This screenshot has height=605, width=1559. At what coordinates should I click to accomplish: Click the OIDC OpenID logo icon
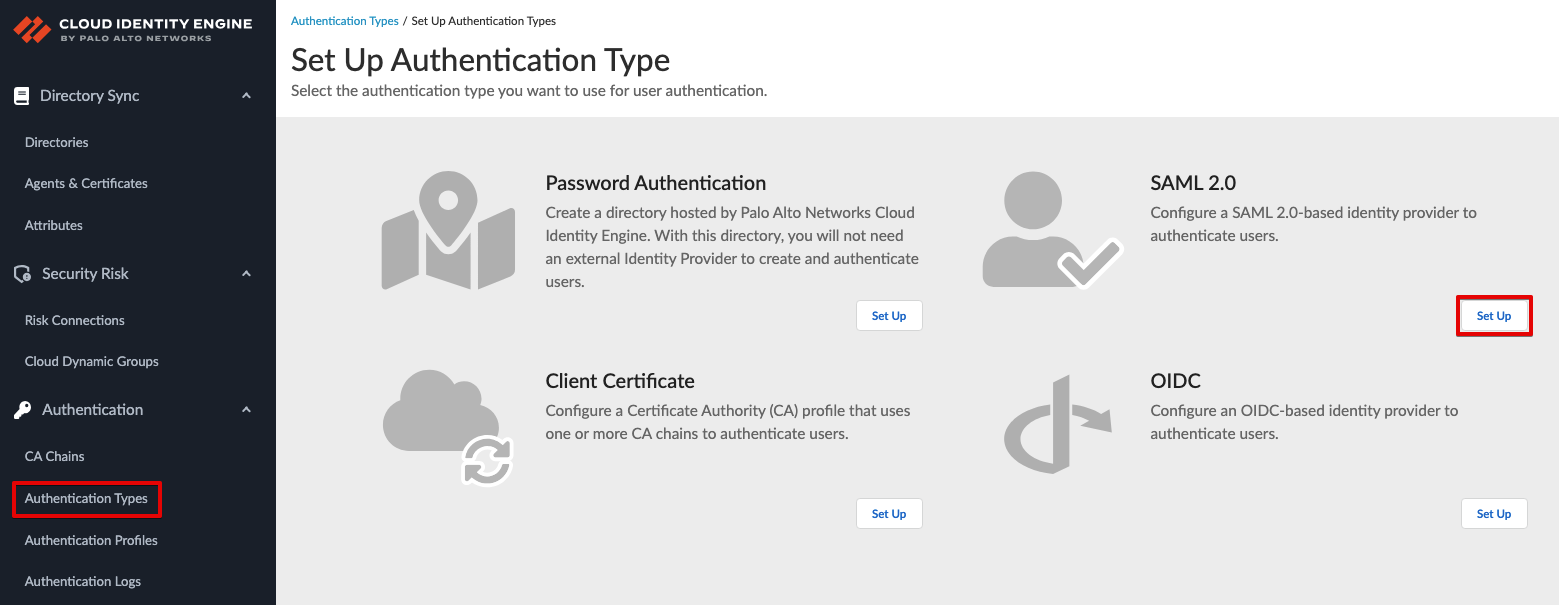coord(1057,424)
